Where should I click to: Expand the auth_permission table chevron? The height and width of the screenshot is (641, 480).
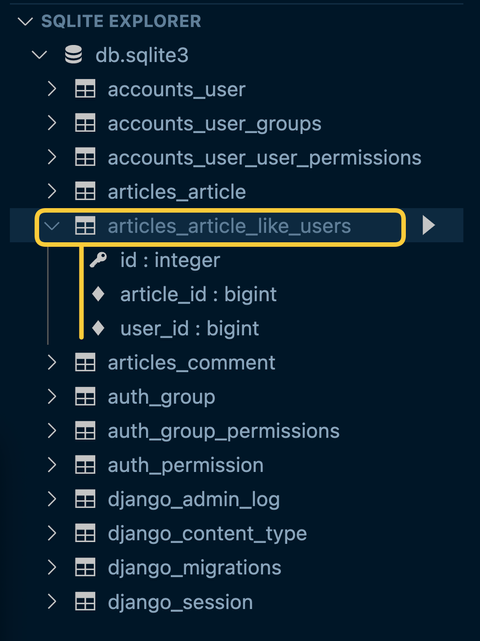click(x=52, y=465)
